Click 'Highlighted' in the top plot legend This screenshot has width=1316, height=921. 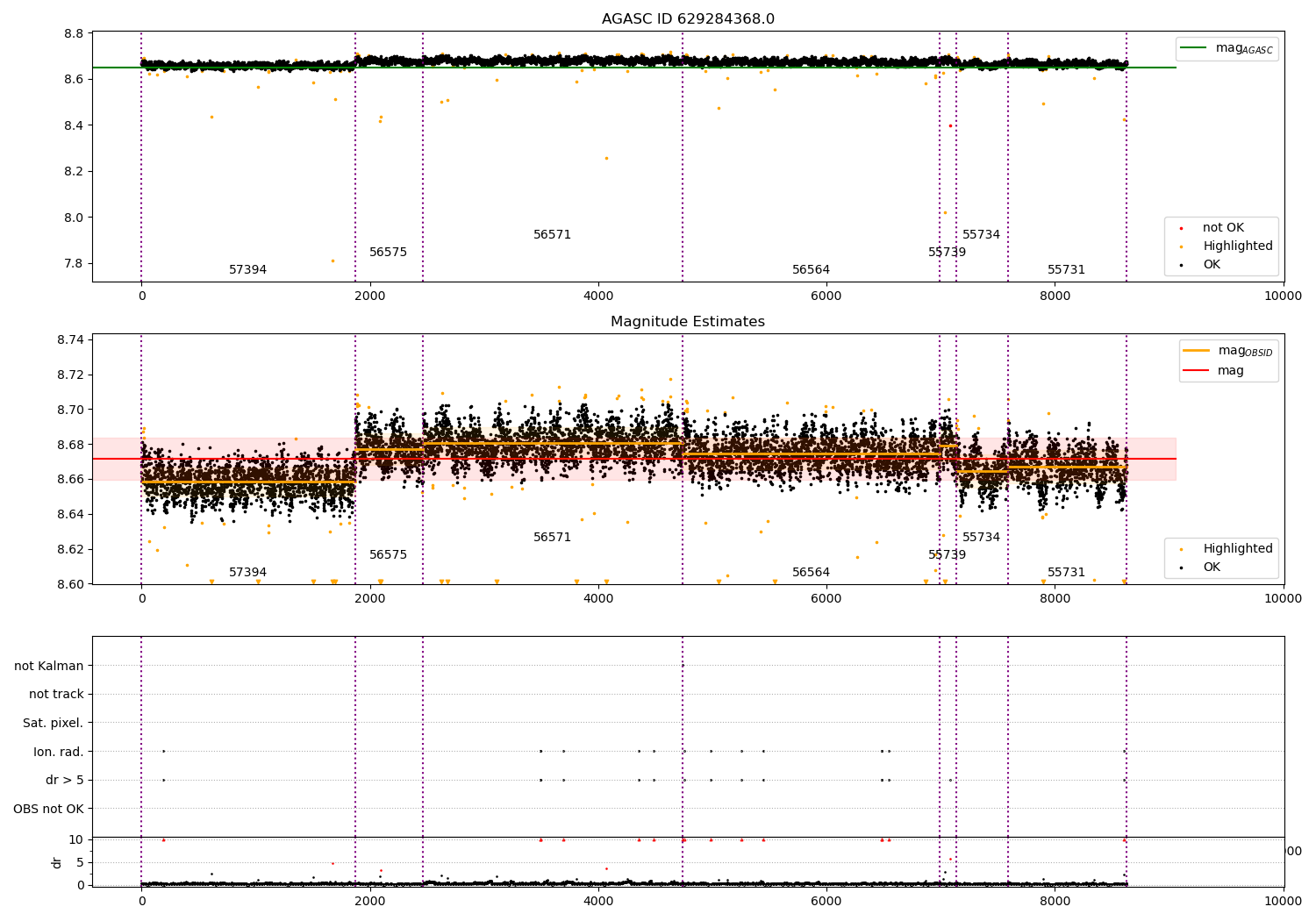pyautogui.click(x=1237, y=246)
